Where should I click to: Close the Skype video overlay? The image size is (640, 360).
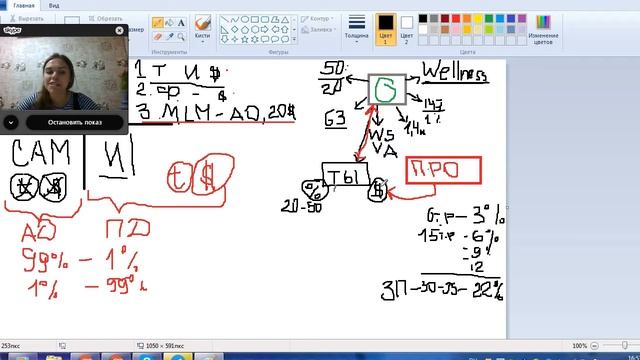coord(119,31)
